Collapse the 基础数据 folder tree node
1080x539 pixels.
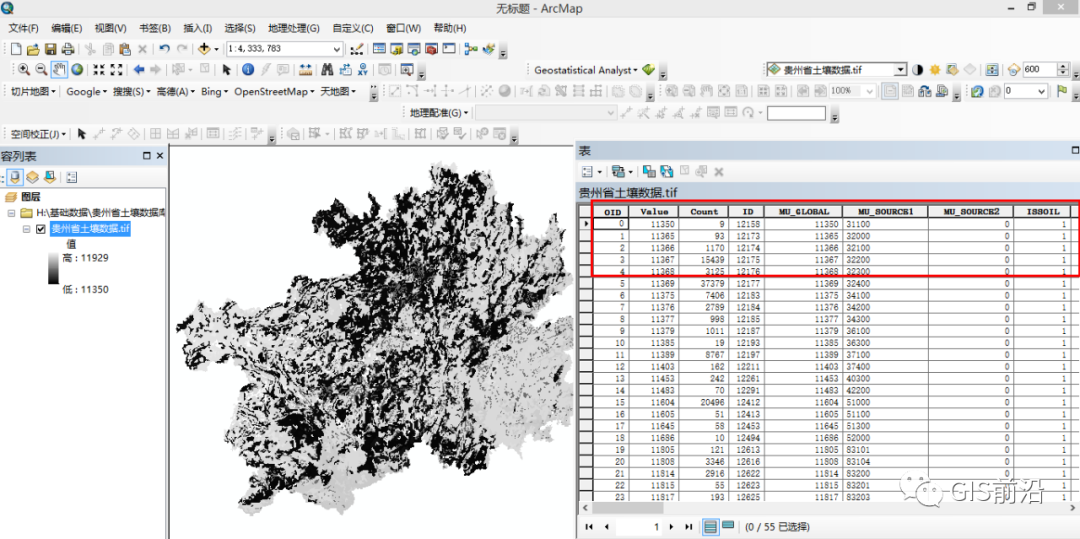pos(12,213)
